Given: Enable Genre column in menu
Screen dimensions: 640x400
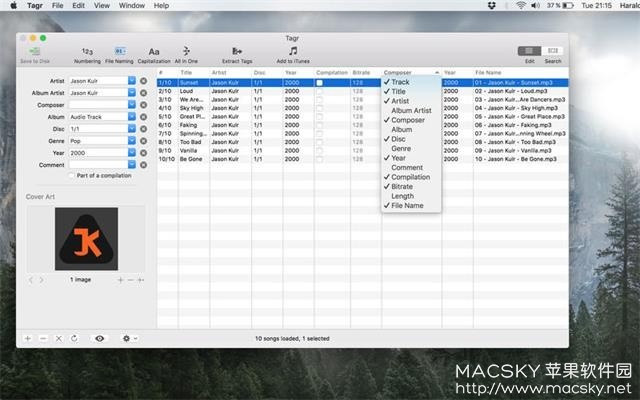Looking at the screenshot, I should pyautogui.click(x=411, y=149).
